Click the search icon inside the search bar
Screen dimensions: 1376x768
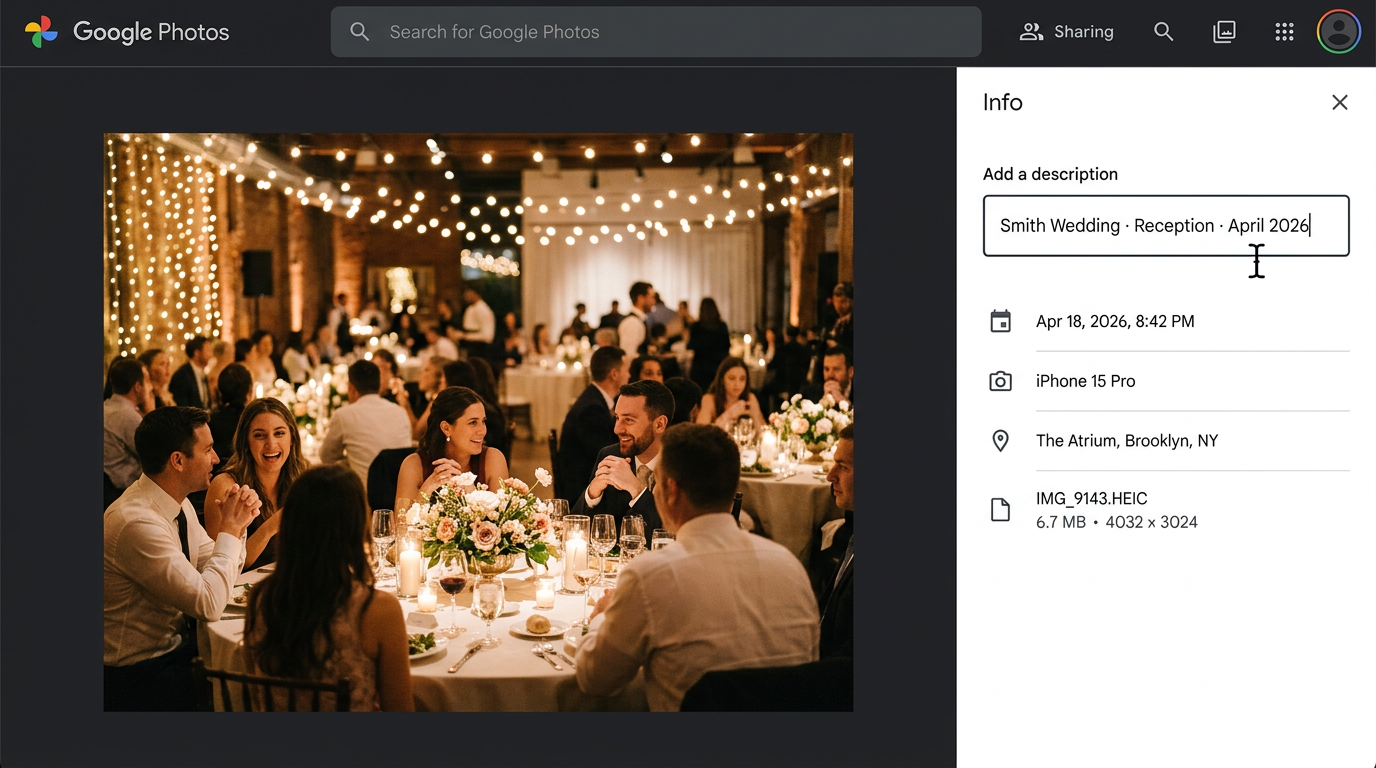[360, 31]
